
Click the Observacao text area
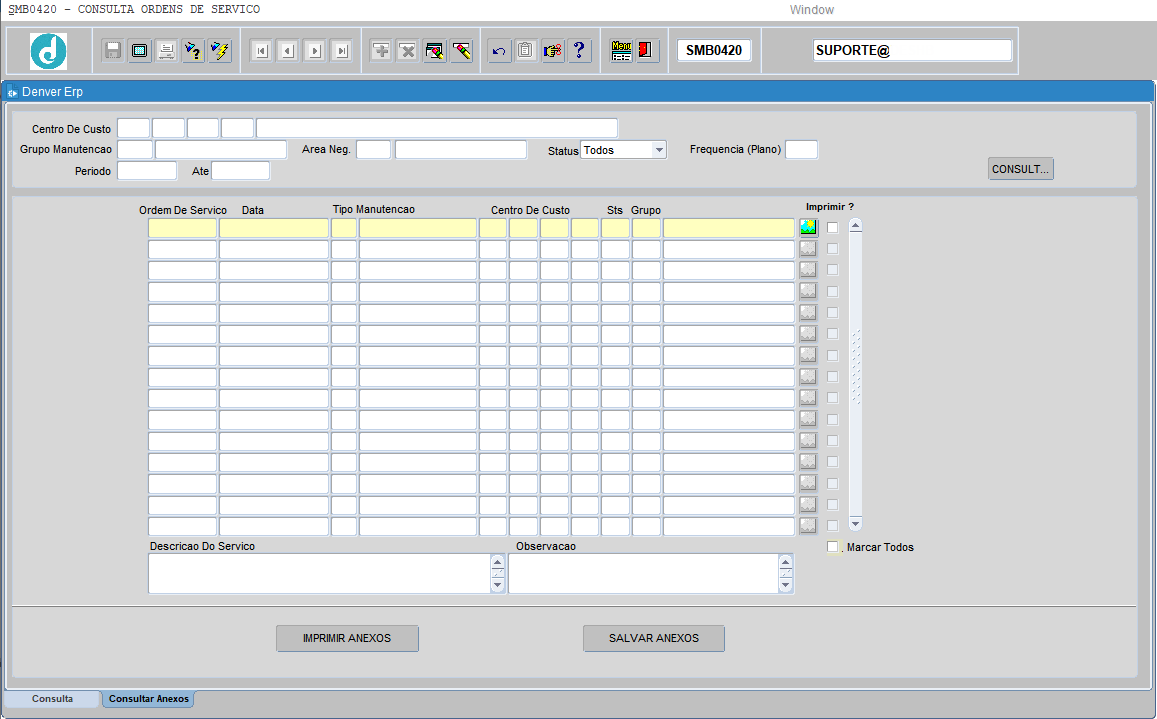[x=643, y=574]
